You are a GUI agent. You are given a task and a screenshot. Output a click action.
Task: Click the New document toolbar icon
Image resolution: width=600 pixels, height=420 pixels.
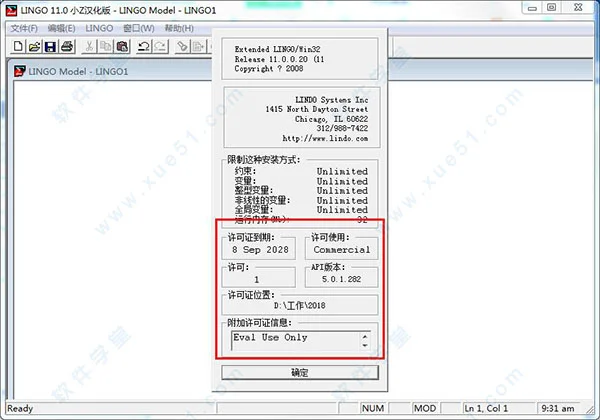tap(18, 47)
